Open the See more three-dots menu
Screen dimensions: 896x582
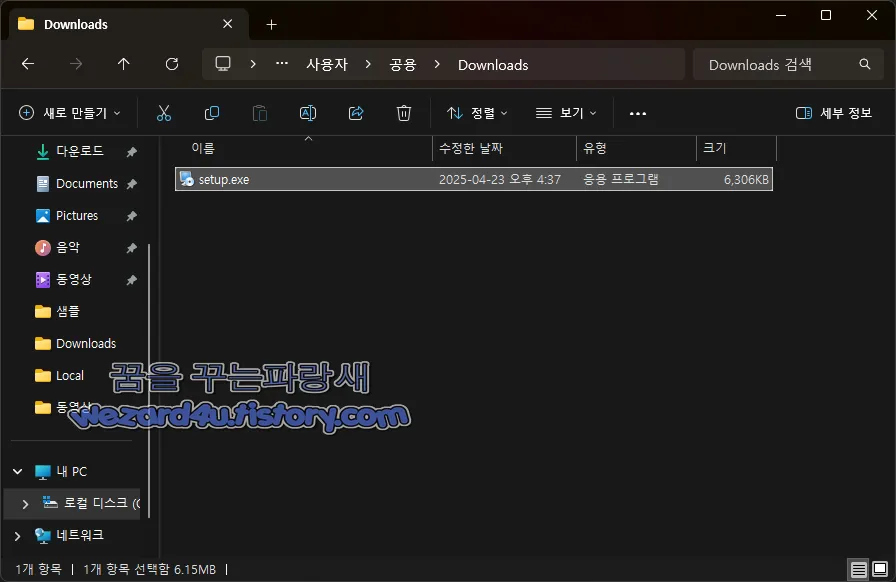(638, 113)
